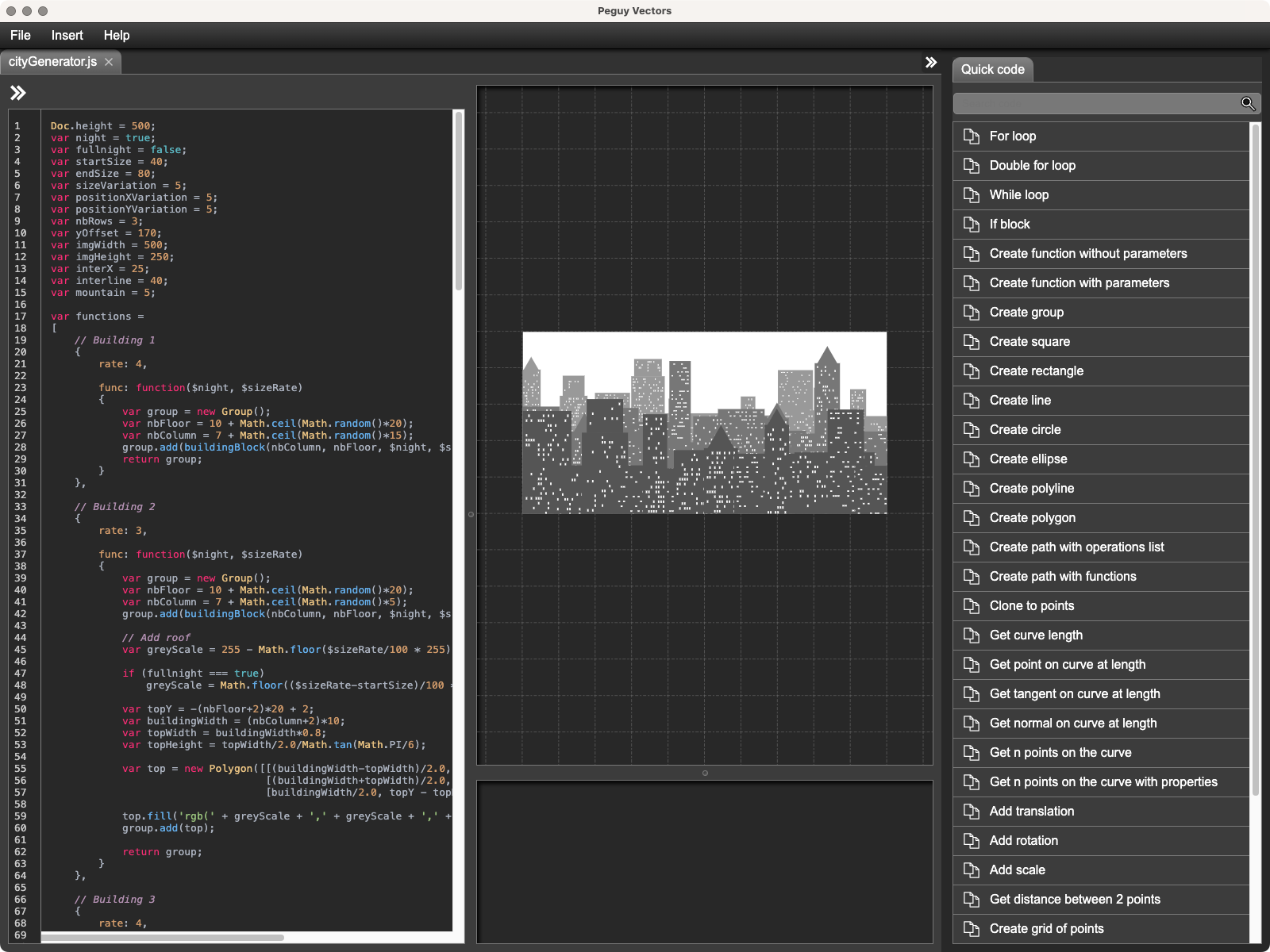Click the icon beside Add scale
1270x952 pixels.
[x=971, y=870]
